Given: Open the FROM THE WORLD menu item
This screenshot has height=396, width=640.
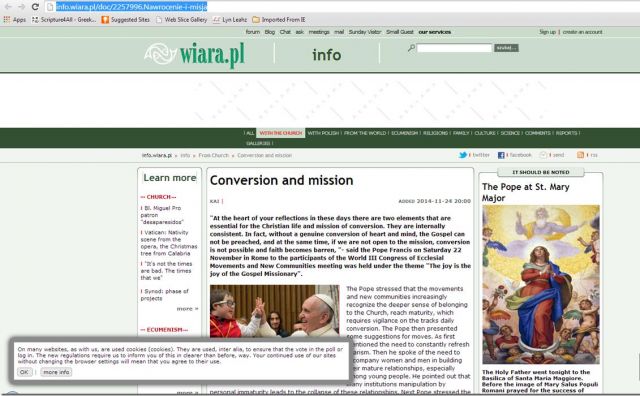Looking at the screenshot, I should [x=365, y=133].
